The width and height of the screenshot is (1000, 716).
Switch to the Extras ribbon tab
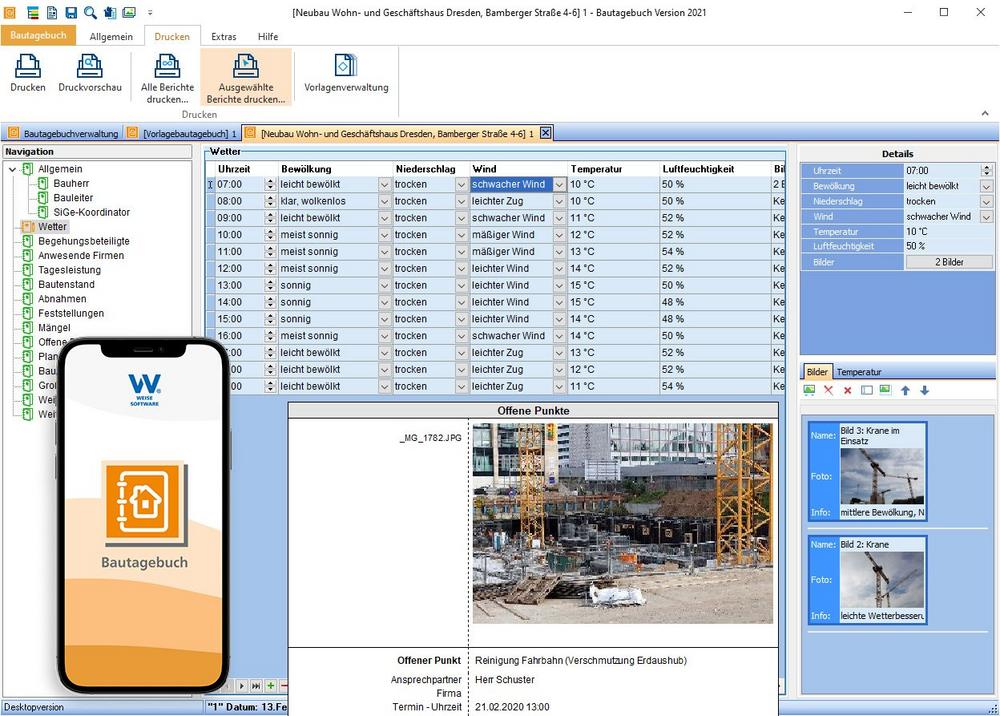tap(223, 37)
